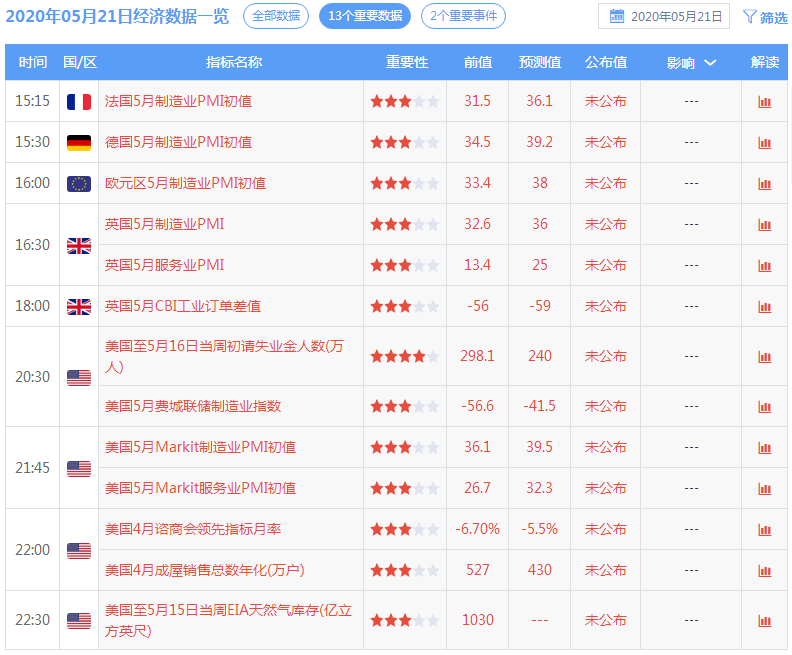The width and height of the screenshot is (792, 655).
Task: Click chart icon for 英国5月服务业PMI row
Action: [765, 266]
